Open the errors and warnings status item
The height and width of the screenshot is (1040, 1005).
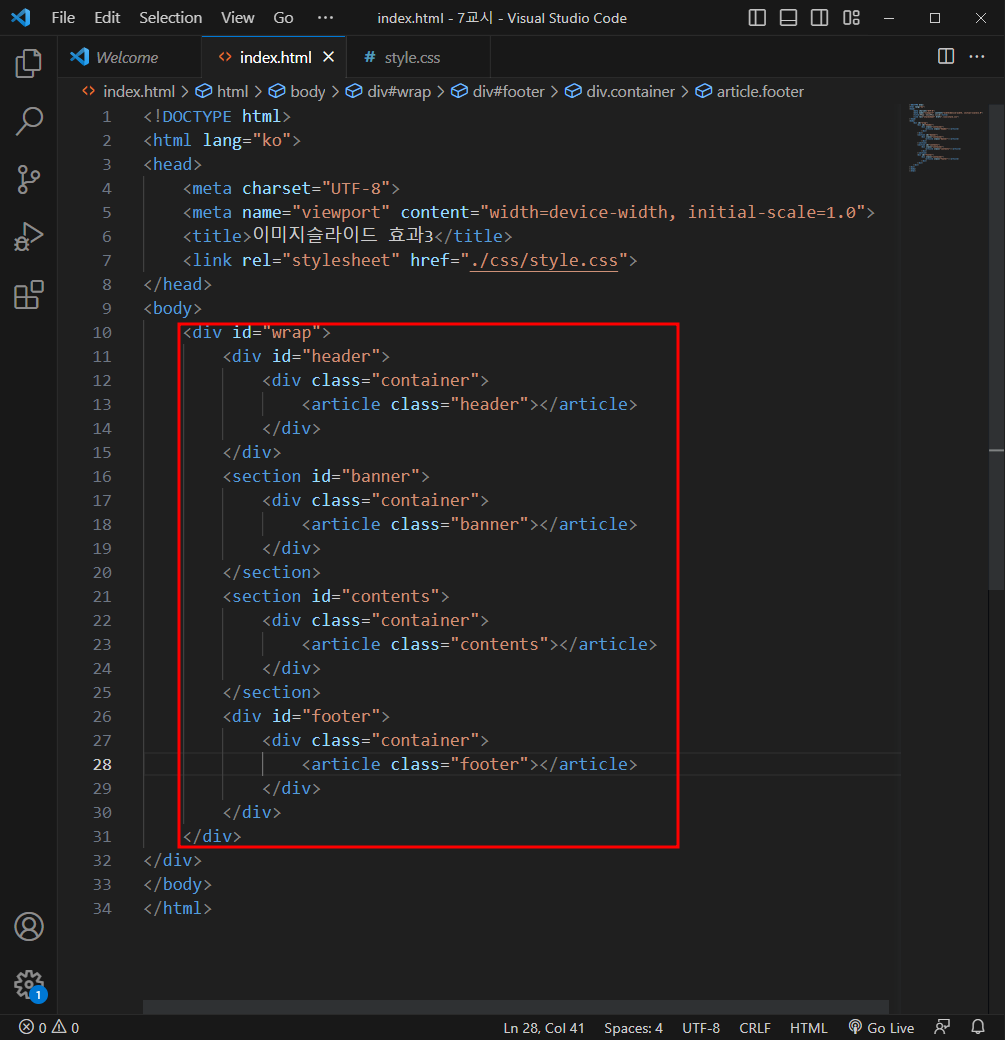(49, 1027)
